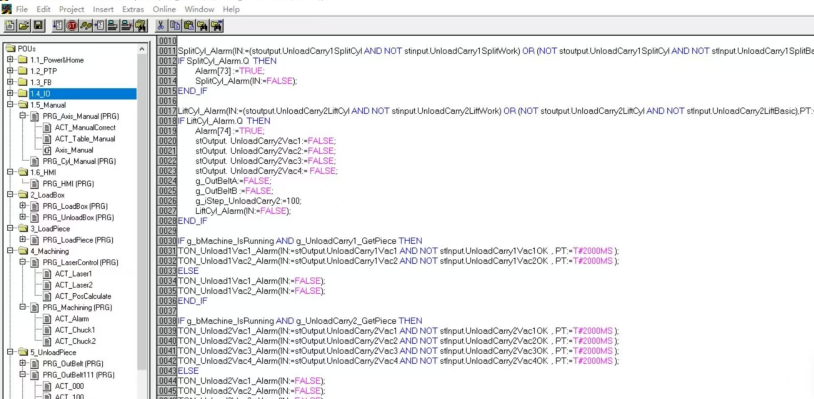The height and width of the screenshot is (399, 814).
Task: Open the Edit menu
Action: 44,9
